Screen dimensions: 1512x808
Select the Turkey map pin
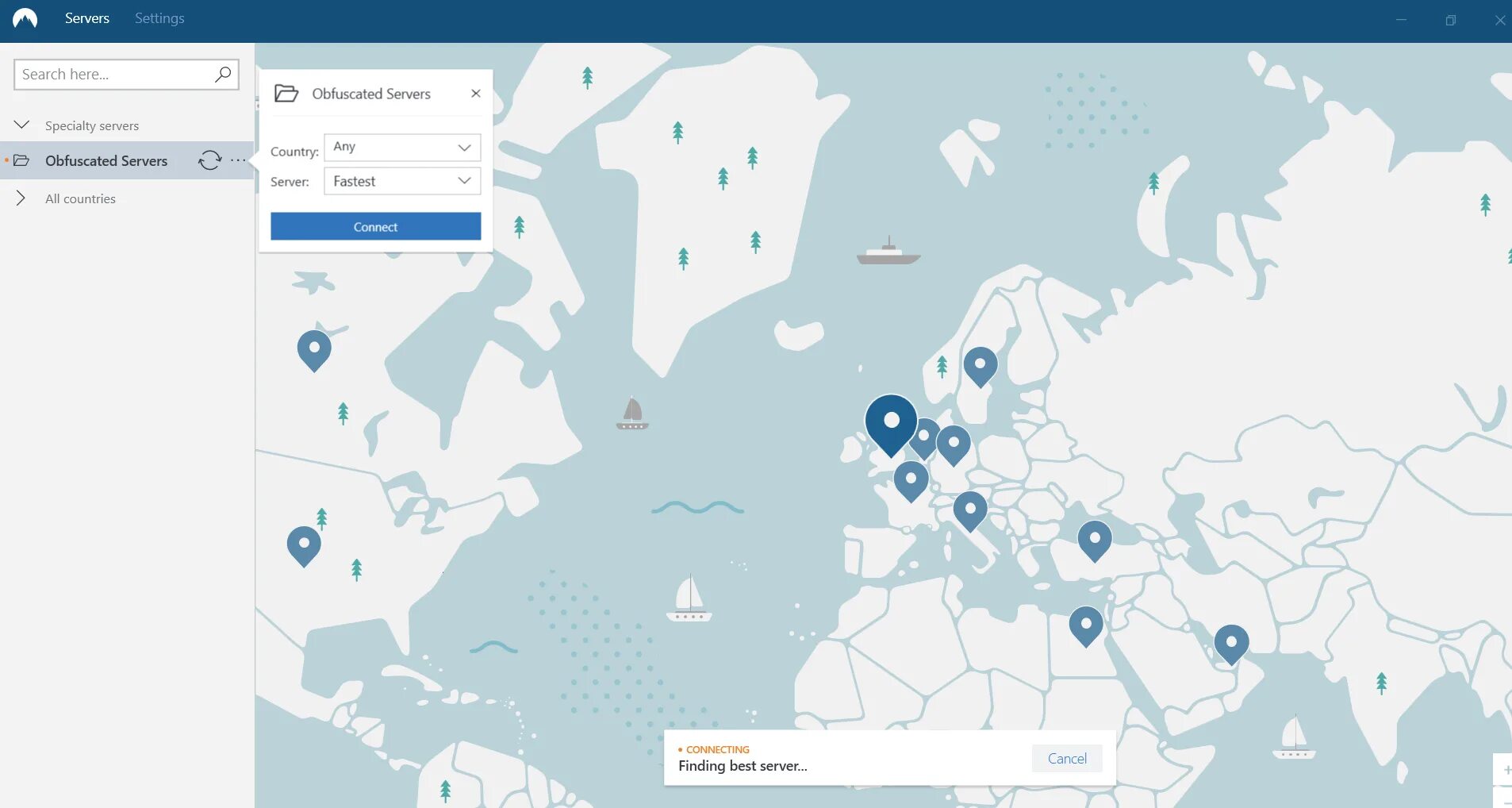click(x=1095, y=541)
